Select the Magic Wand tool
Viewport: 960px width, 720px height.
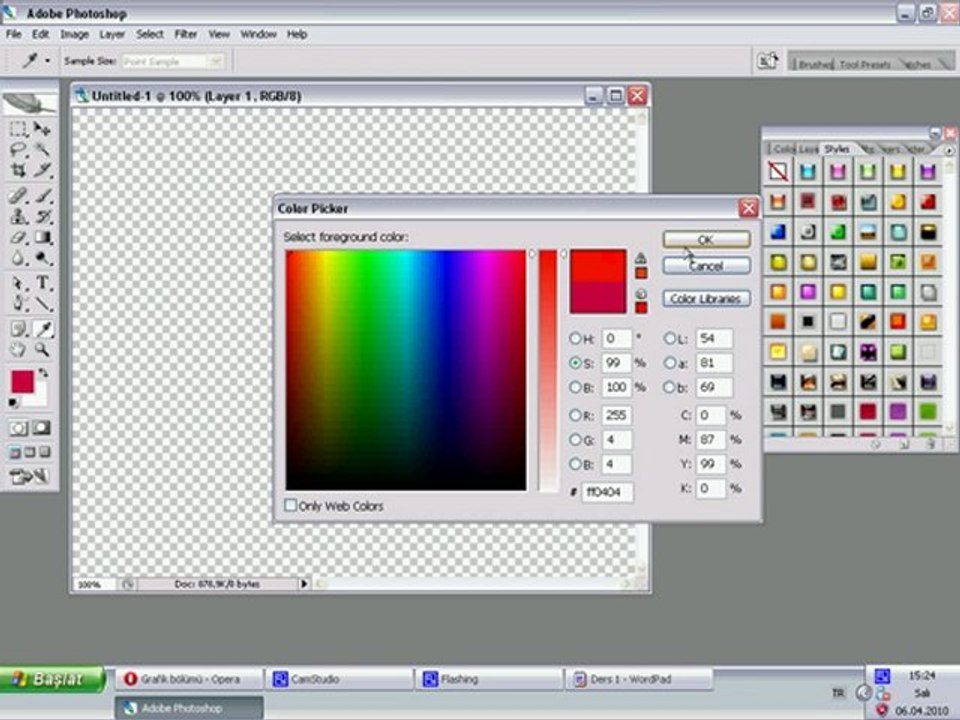[42, 149]
